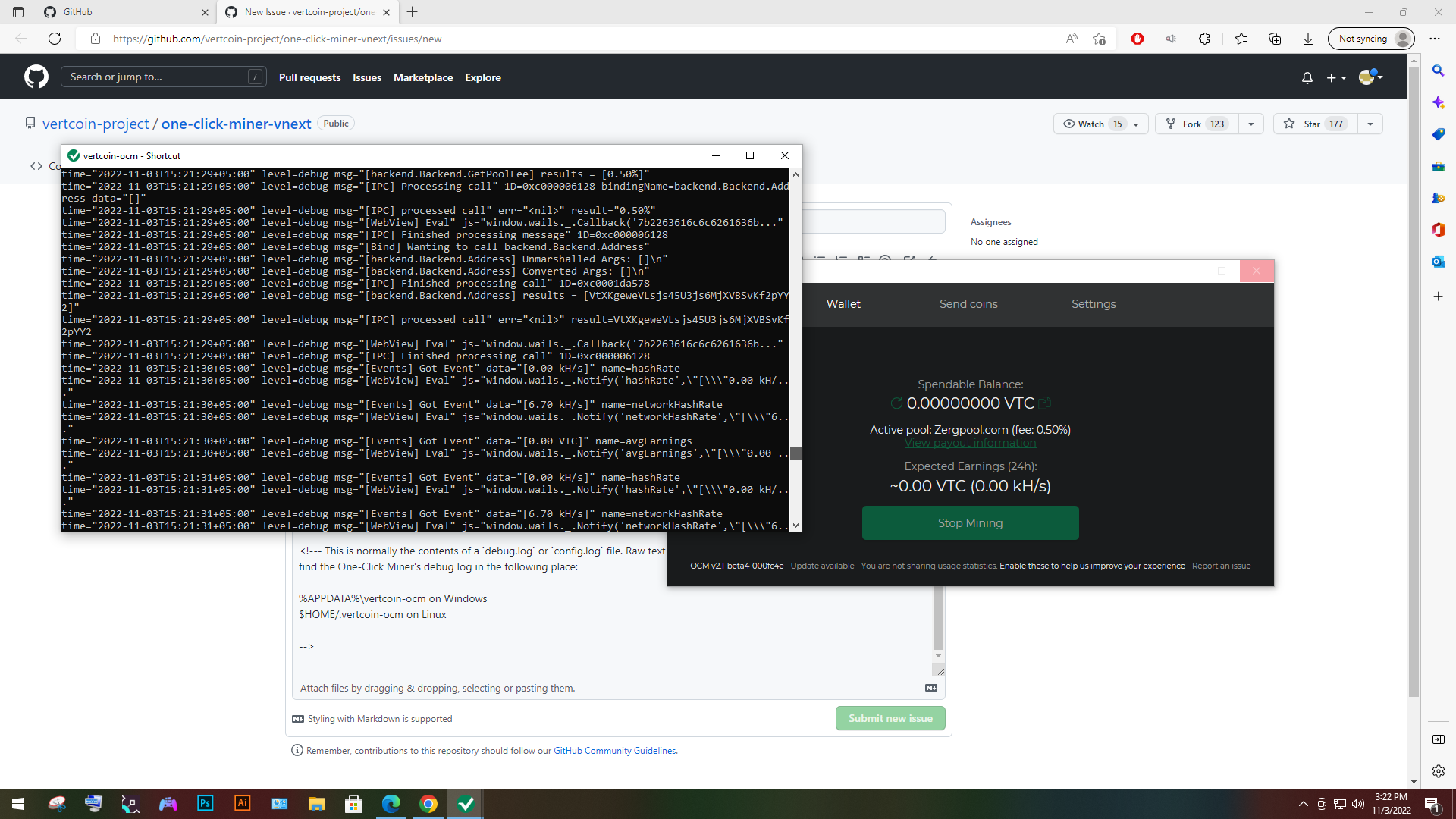1456x819 pixels.
Task: Open the mention-a-user icon in issue toolbar
Action: pos(885,260)
